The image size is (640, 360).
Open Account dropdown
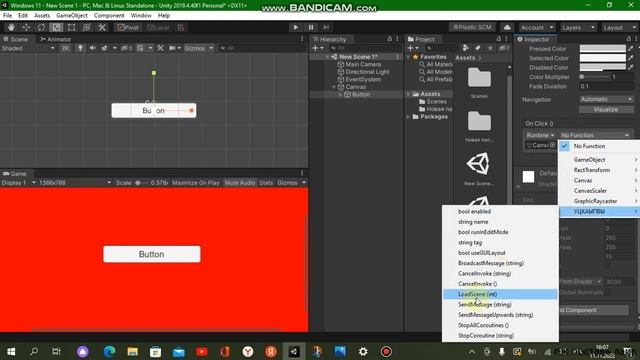tap(536, 27)
